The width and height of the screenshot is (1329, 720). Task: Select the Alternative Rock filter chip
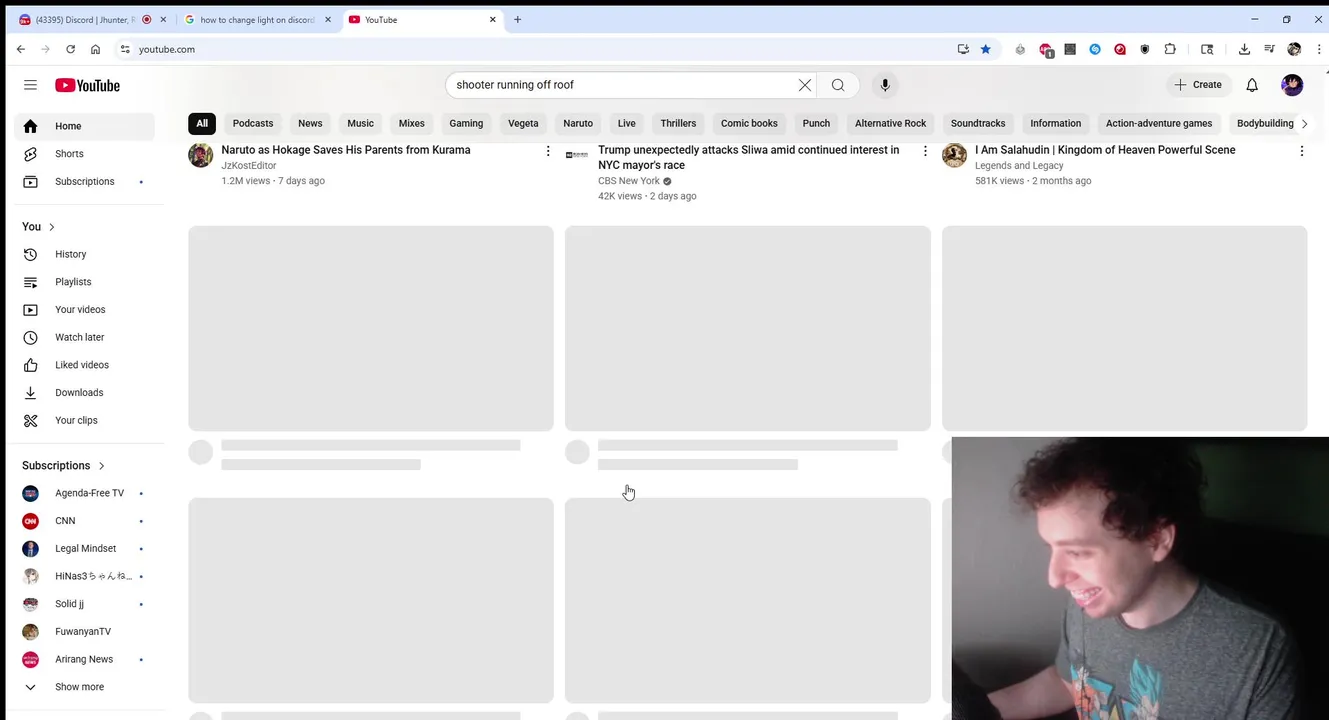[890, 123]
